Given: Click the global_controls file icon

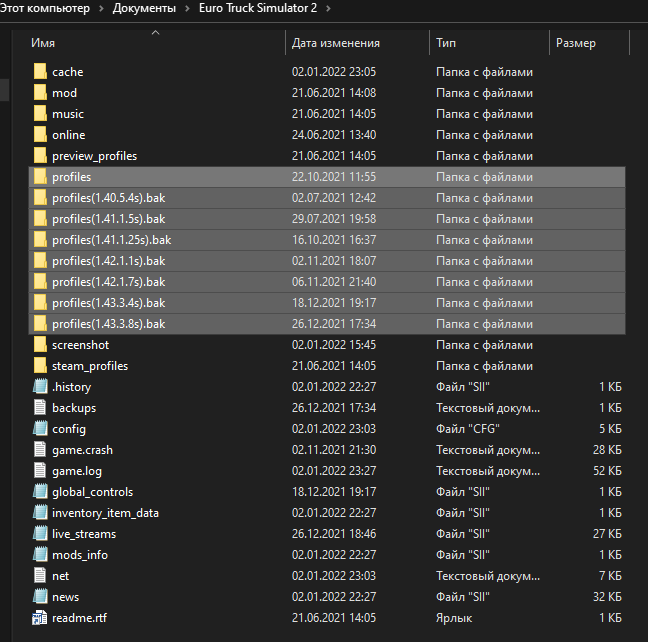Looking at the screenshot, I should click(x=40, y=492).
